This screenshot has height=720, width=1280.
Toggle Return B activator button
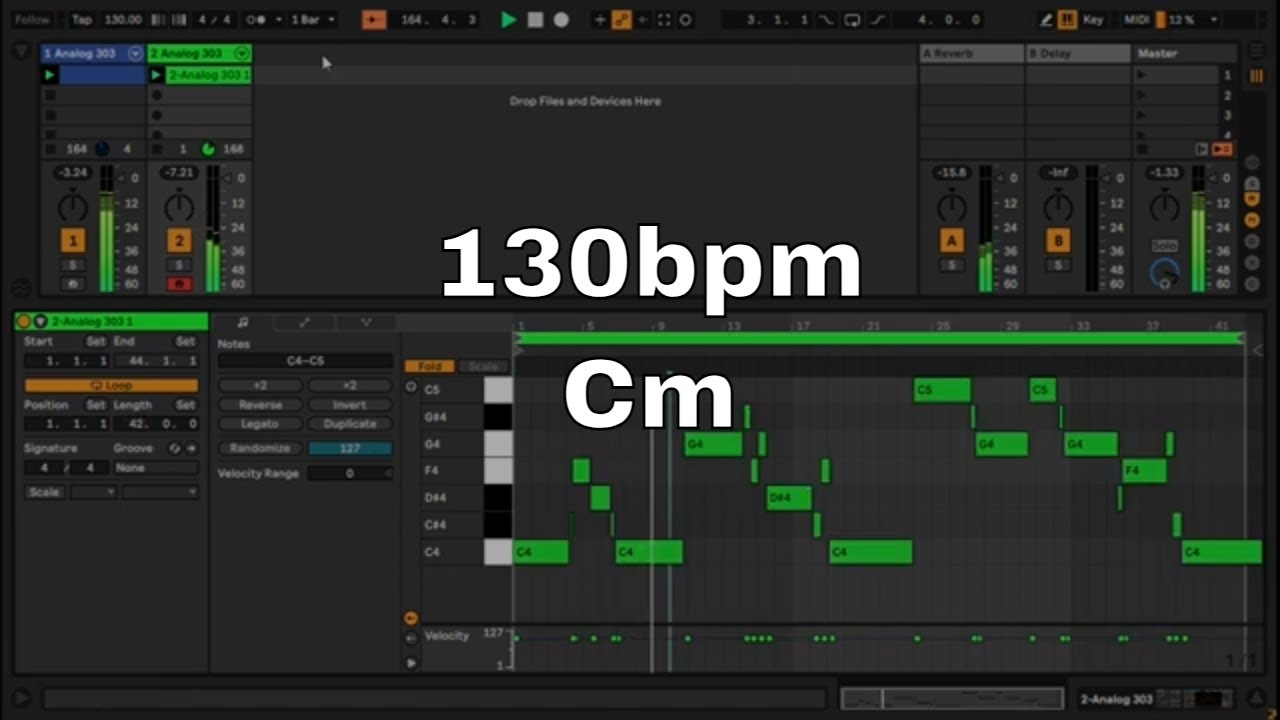[x=1058, y=241]
